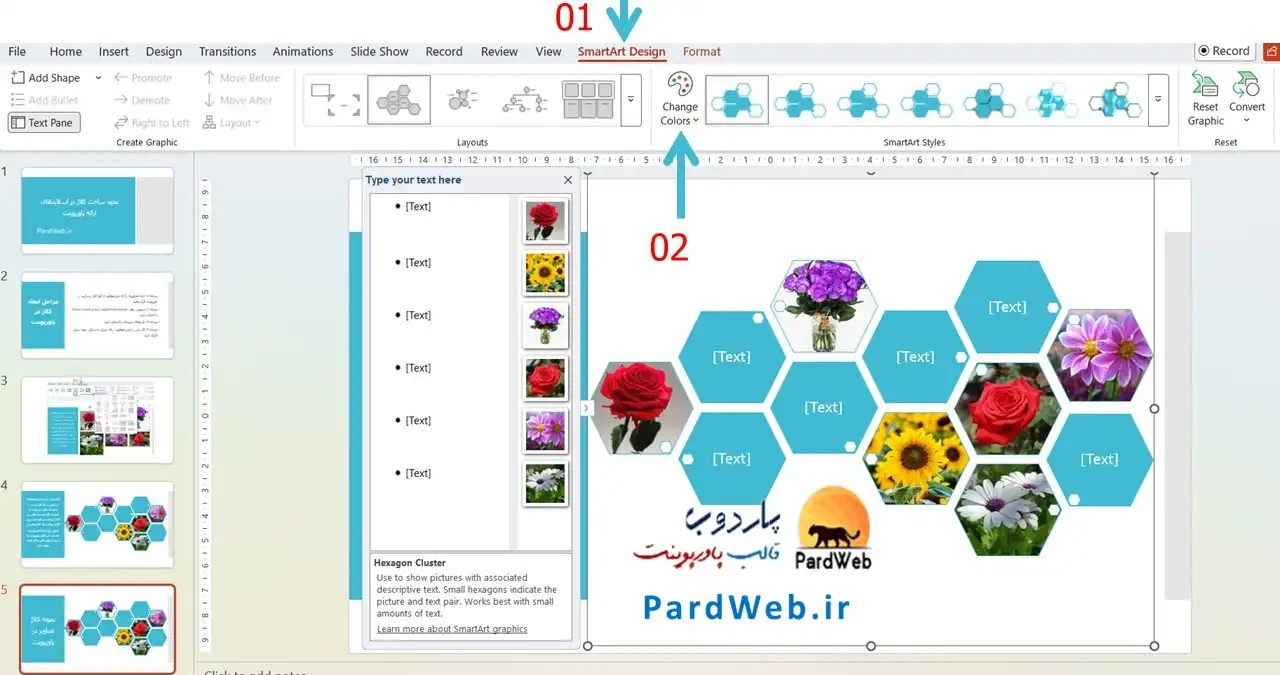This screenshot has height=675, width=1280.
Task: Select slide 2 thumbnail
Action: [x=97, y=315]
